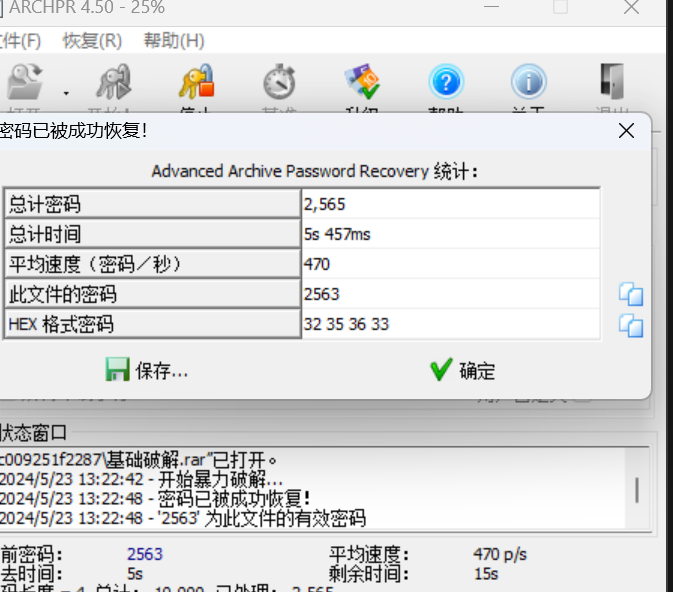Click the Open archive toolbar icon

24,82
